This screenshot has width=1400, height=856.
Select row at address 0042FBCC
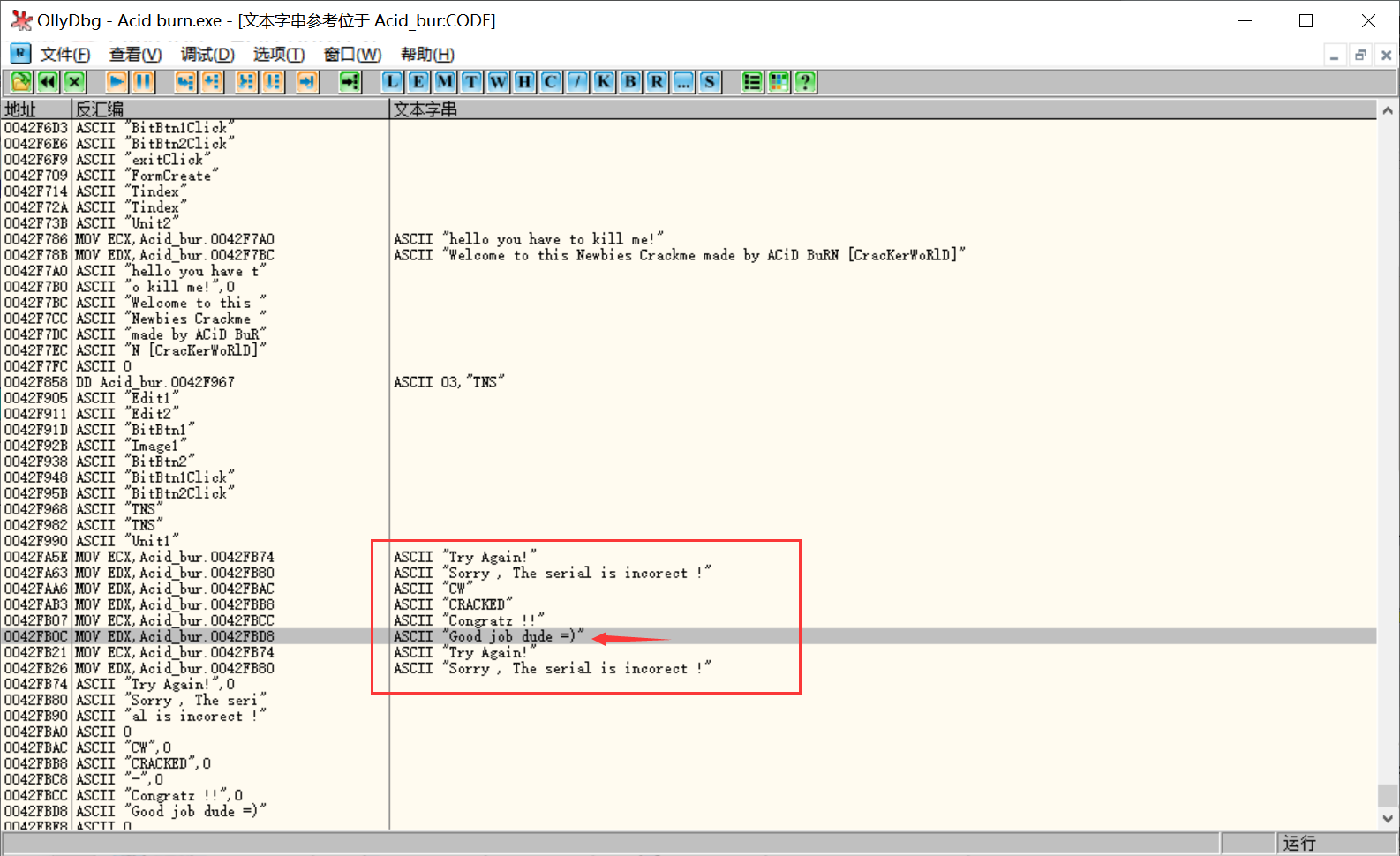click(689, 795)
